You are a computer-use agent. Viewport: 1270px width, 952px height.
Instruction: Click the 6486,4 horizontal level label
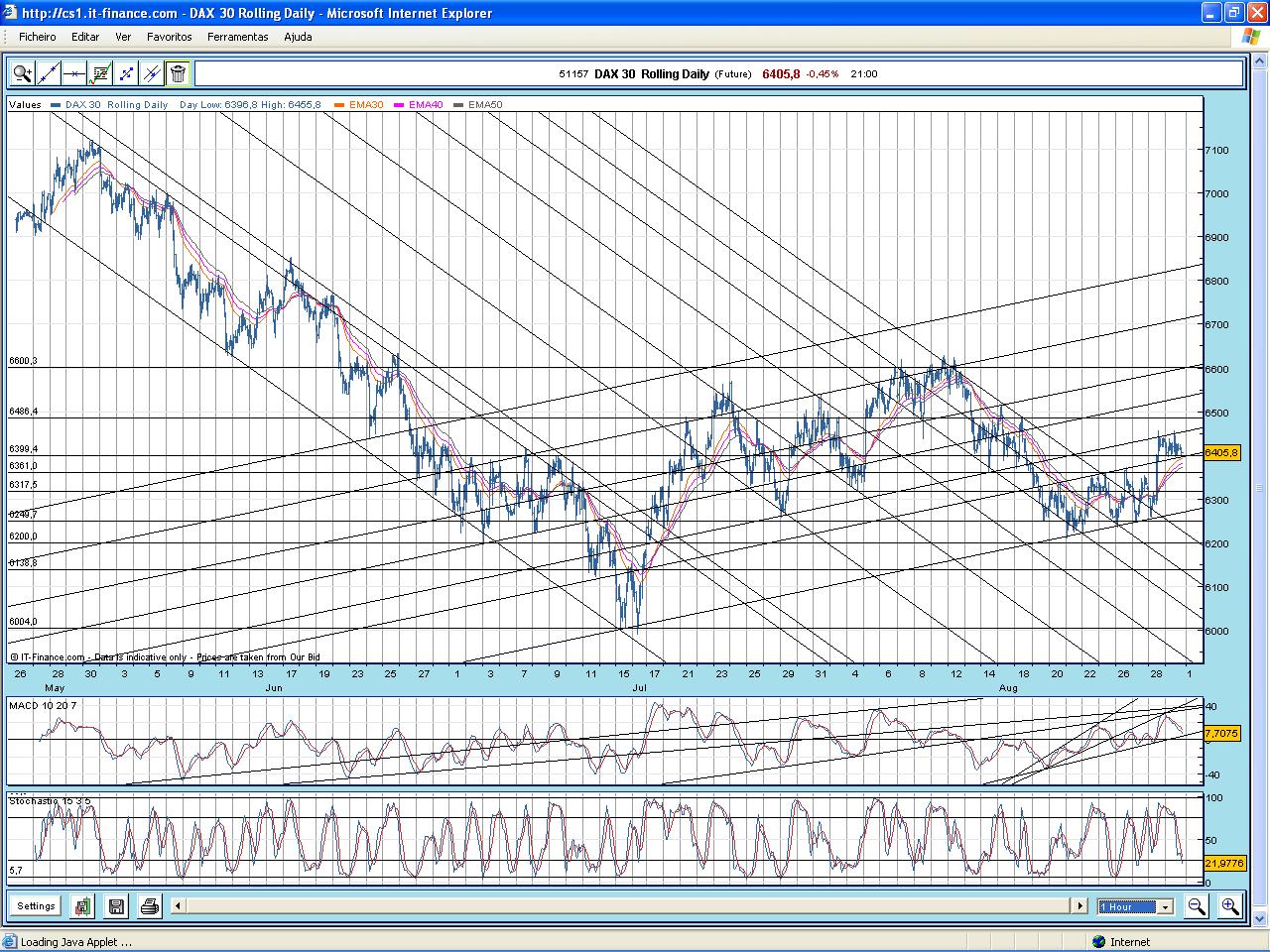(23, 412)
